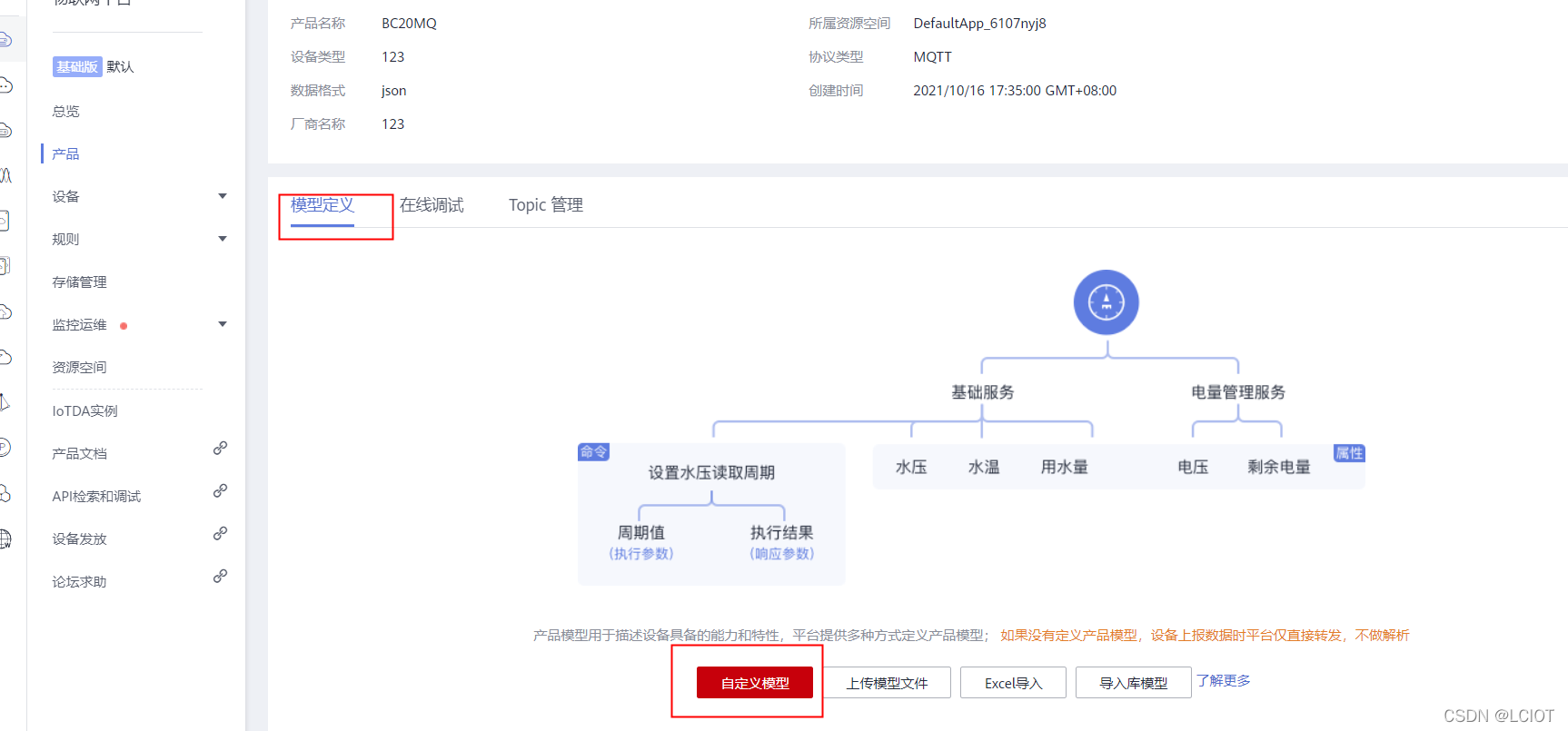This screenshot has width=1568, height=731.
Task: Click the 默认 instance label
Action: (120, 66)
